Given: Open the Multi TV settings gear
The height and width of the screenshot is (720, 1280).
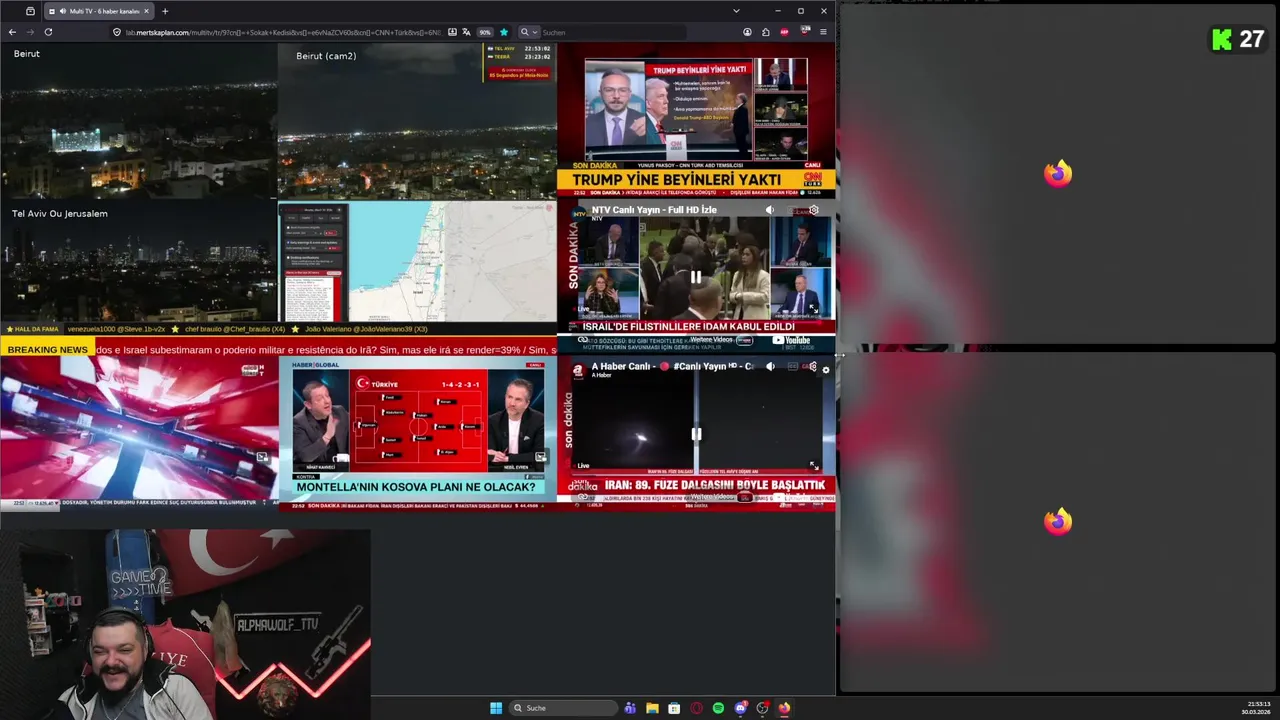Looking at the screenshot, I should click(x=825, y=370).
